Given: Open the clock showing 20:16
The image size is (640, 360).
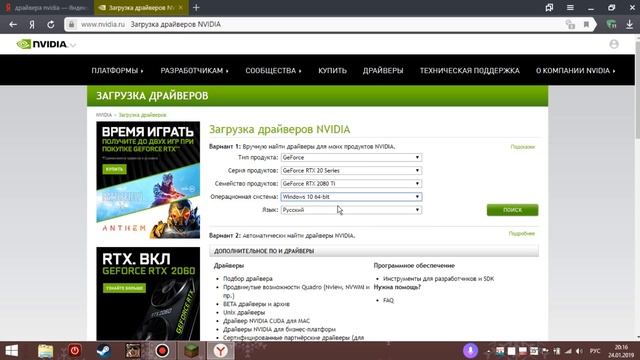Looking at the screenshot, I should coord(622,347).
